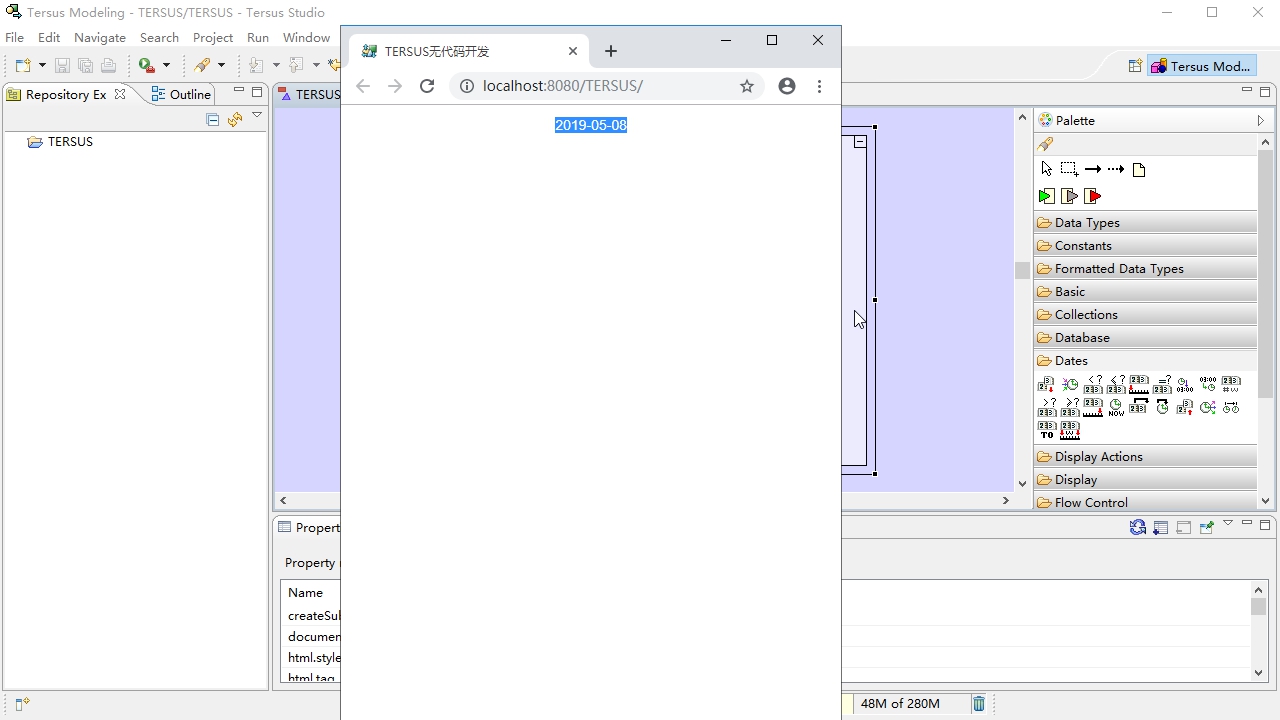Open the Run menu
This screenshot has height=720, width=1280.
point(258,37)
